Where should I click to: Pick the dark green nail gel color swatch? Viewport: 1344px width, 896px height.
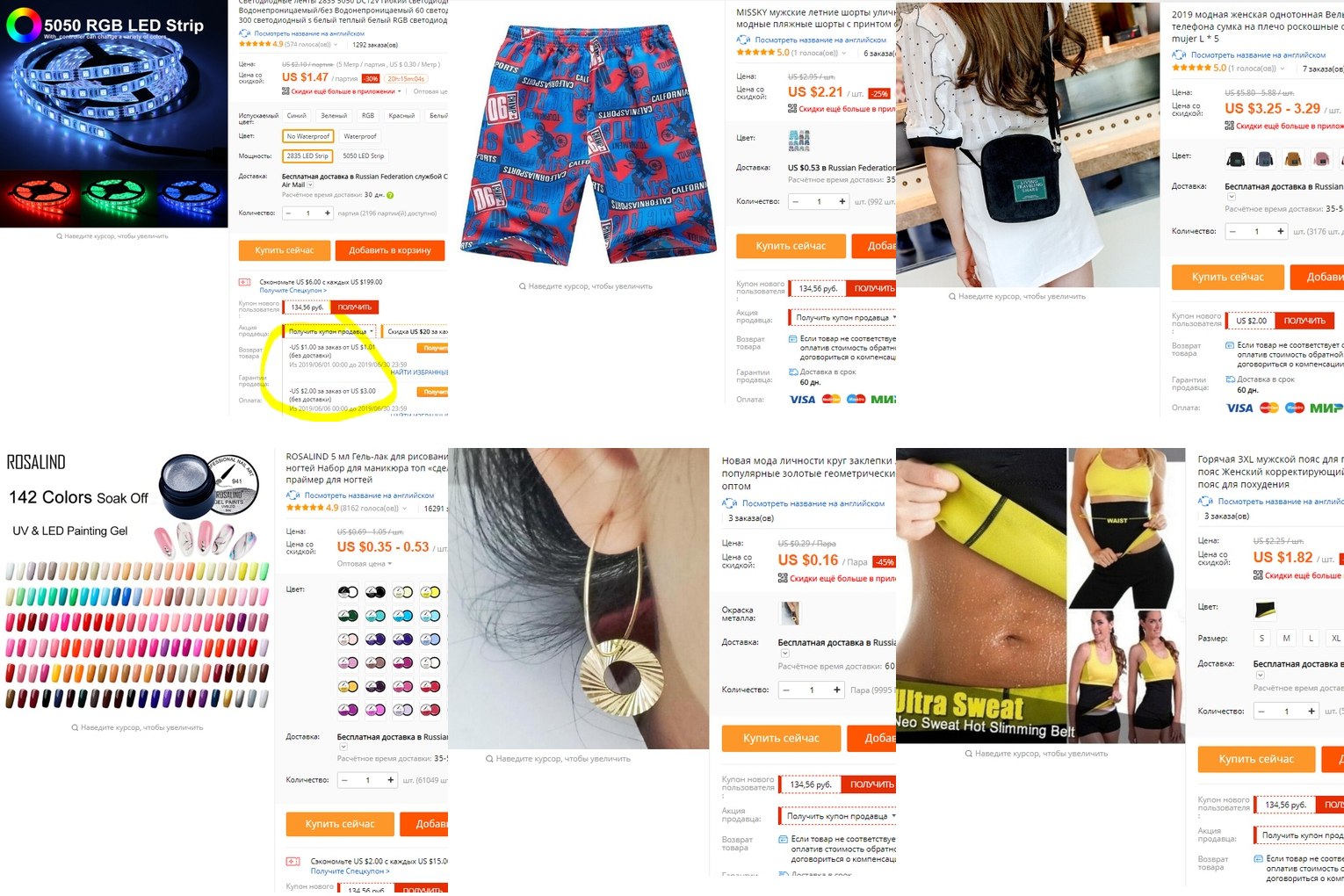(x=348, y=616)
